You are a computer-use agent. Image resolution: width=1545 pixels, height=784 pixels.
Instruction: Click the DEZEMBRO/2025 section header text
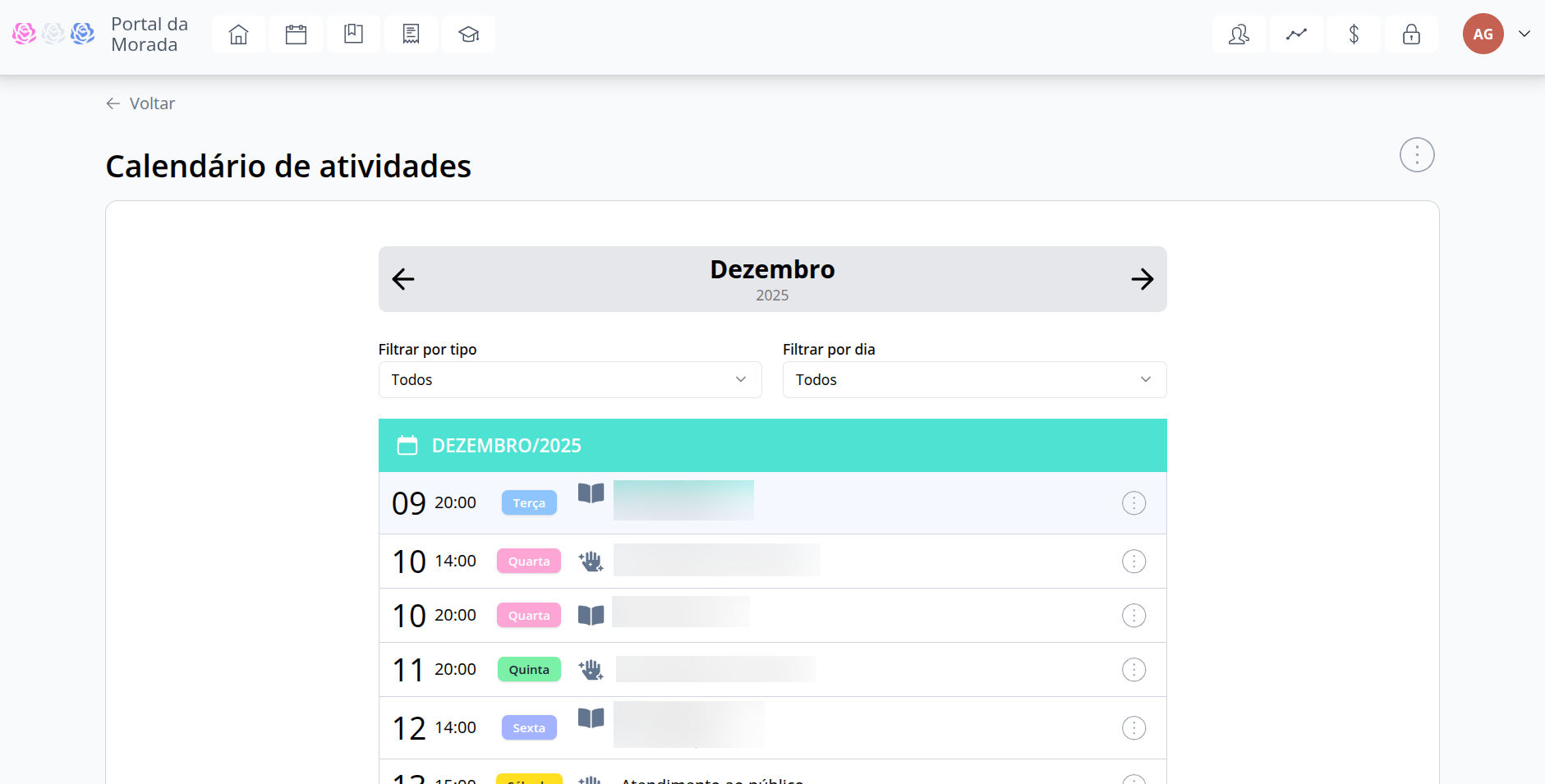507,445
